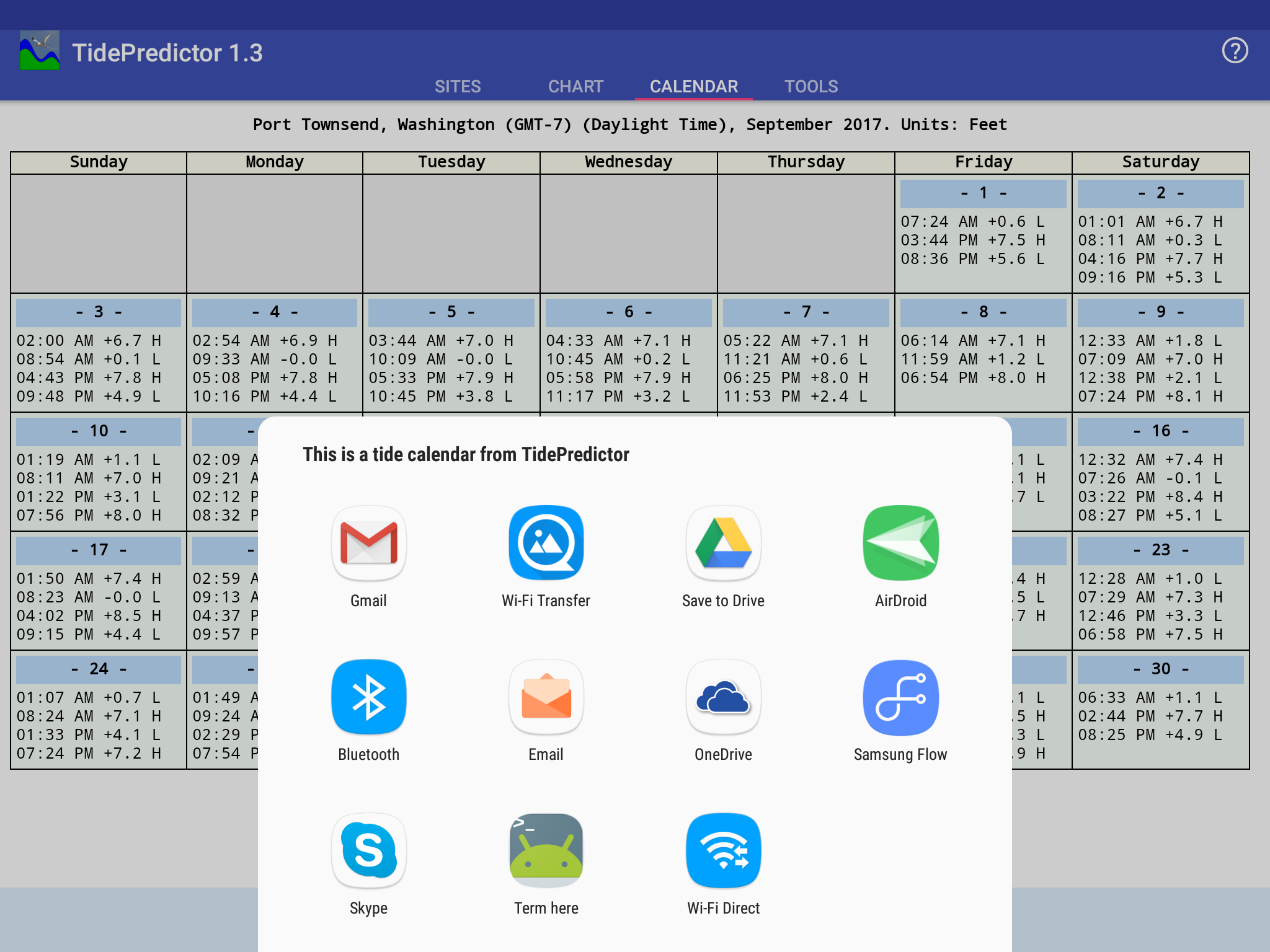Share via the Gmail icon
Image resolution: width=1270 pixels, height=952 pixels.
pyautogui.click(x=368, y=544)
